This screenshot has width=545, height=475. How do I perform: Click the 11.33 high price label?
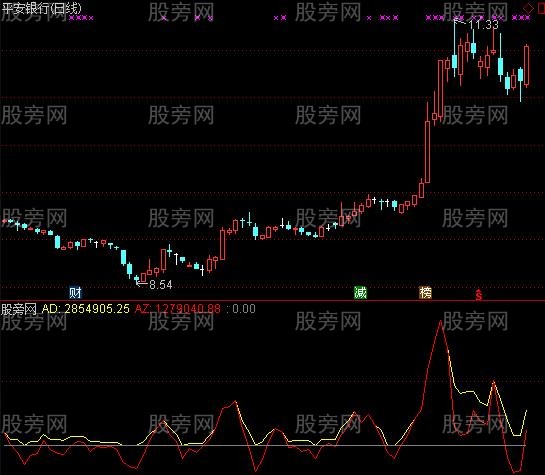483,25
